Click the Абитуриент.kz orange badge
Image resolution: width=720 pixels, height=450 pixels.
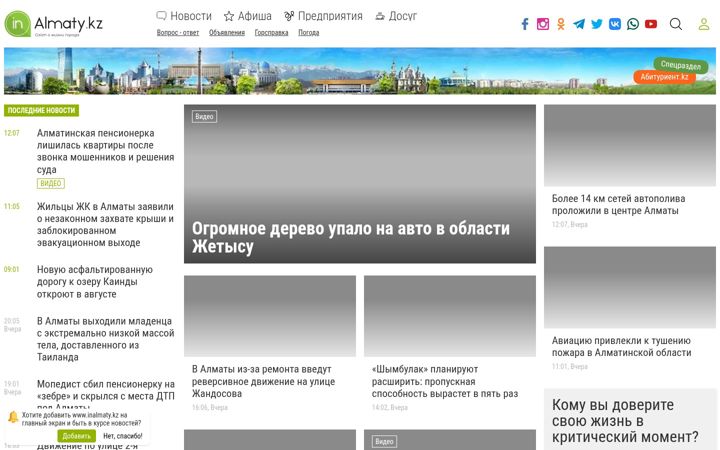(x=664, y=77)
